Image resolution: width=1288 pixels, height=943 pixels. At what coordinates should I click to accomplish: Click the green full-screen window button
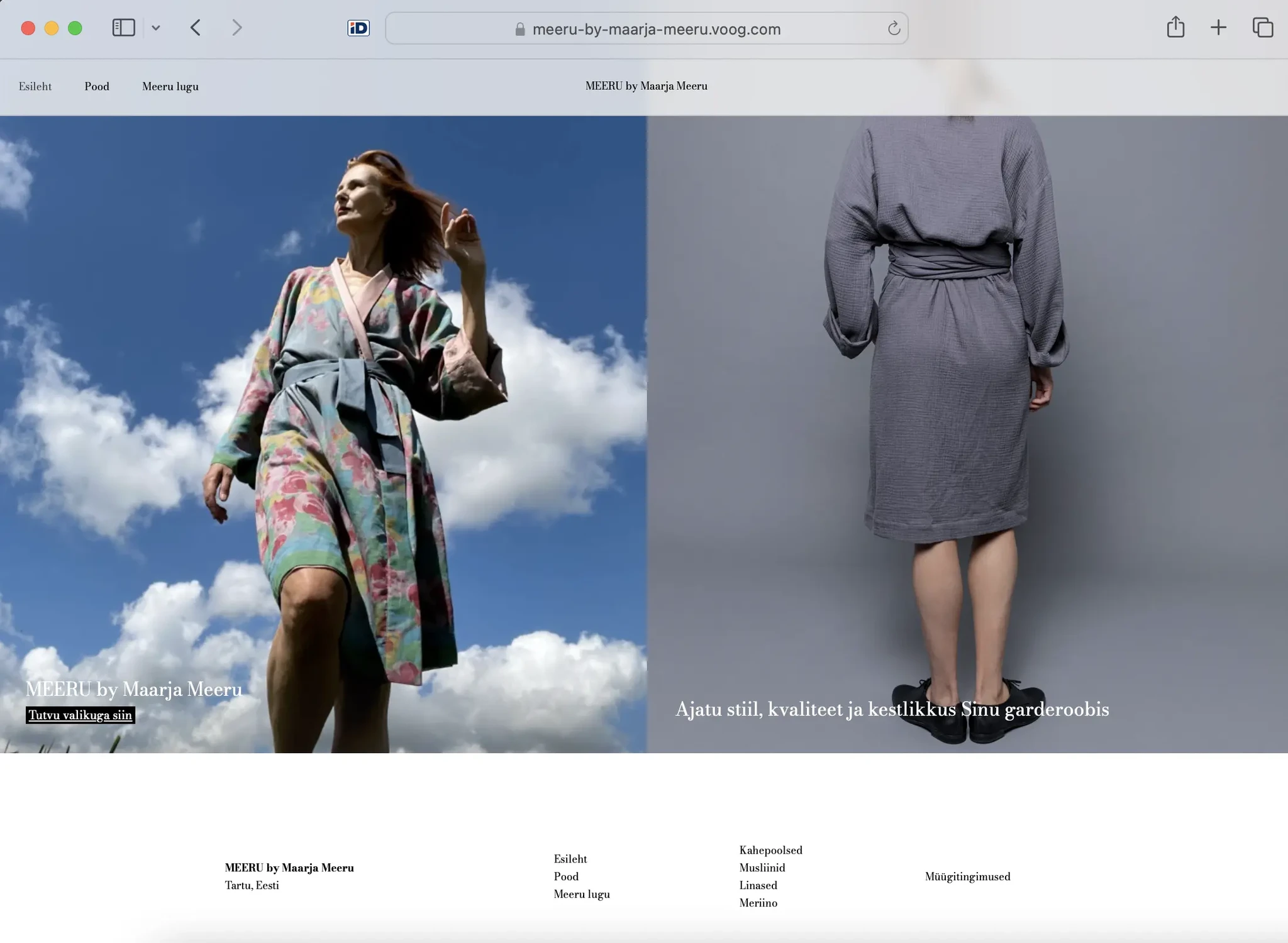pos(75,28)
